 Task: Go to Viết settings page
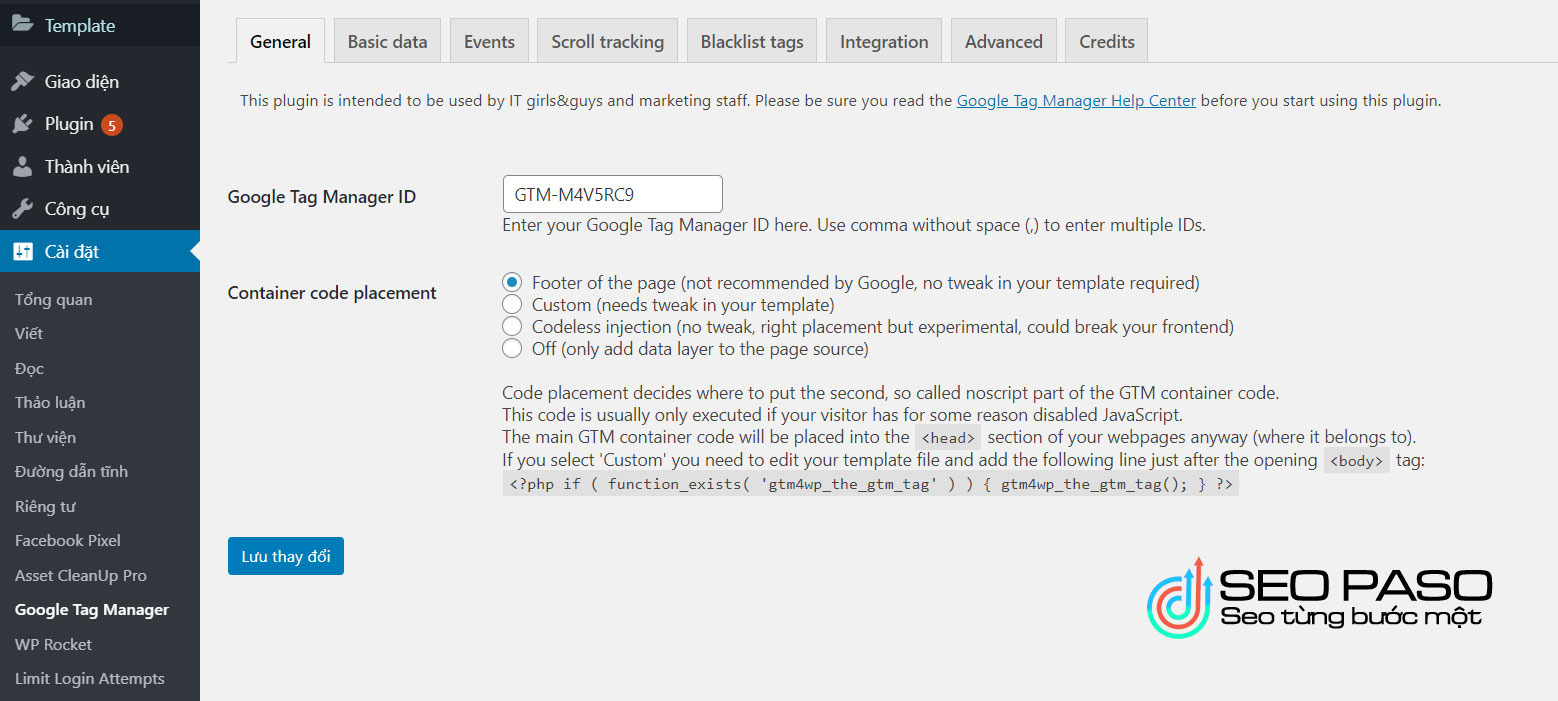click(29, 333)
